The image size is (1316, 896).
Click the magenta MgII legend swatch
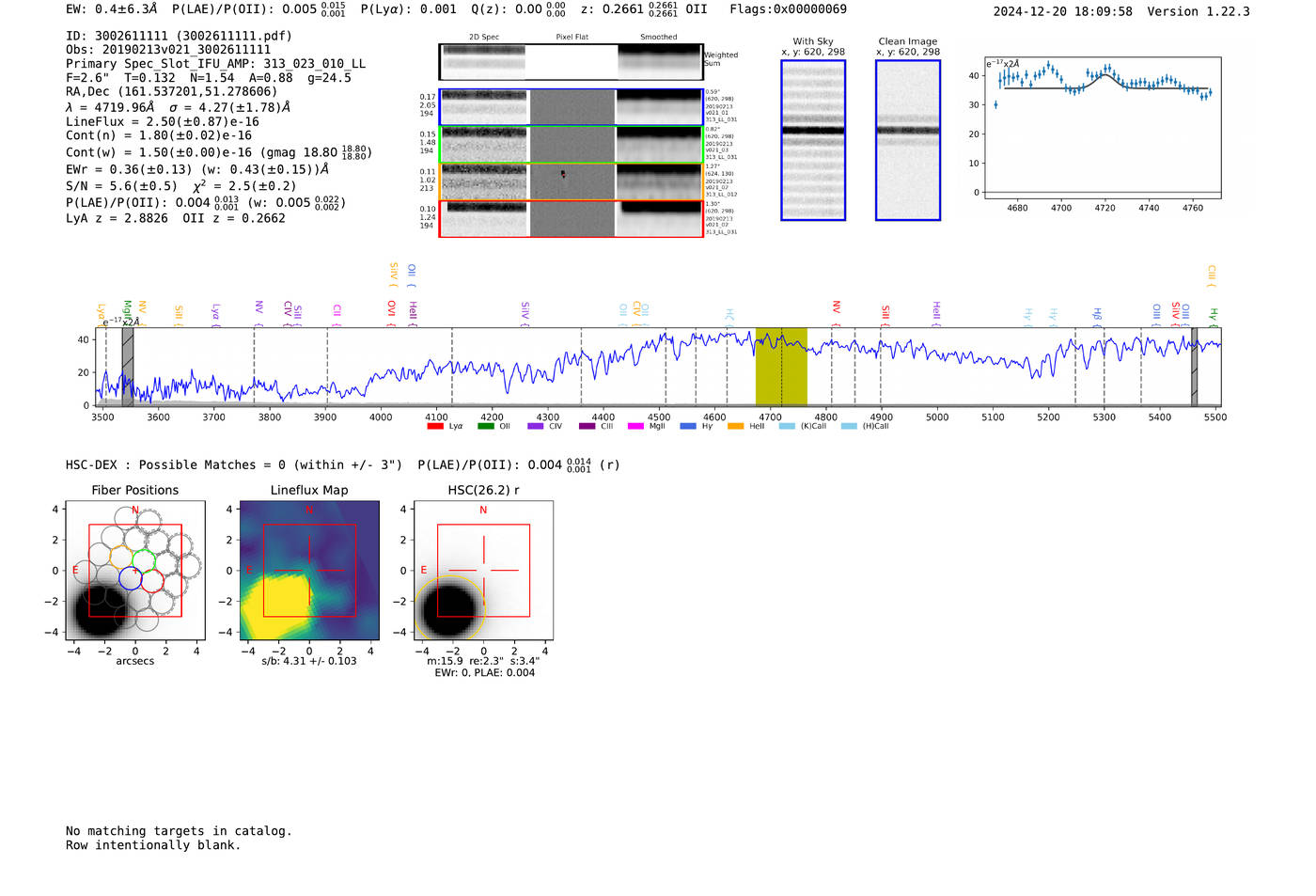tap(635, 427)
